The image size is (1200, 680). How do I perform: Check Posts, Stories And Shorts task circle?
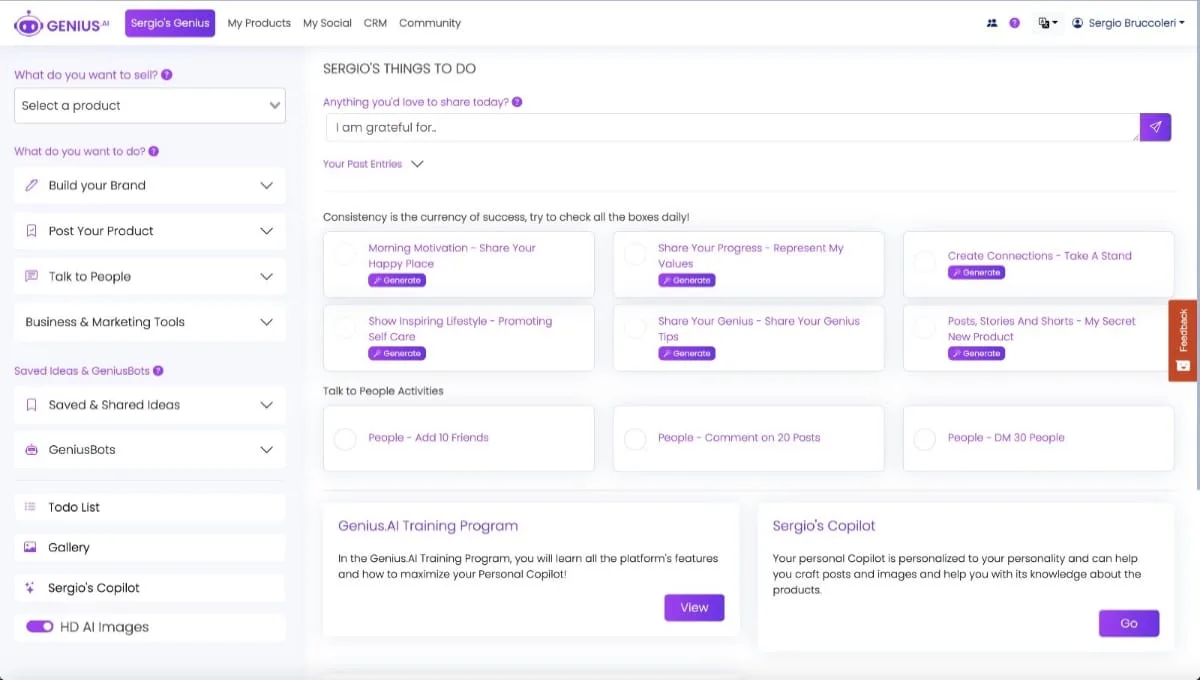(925, 327)
